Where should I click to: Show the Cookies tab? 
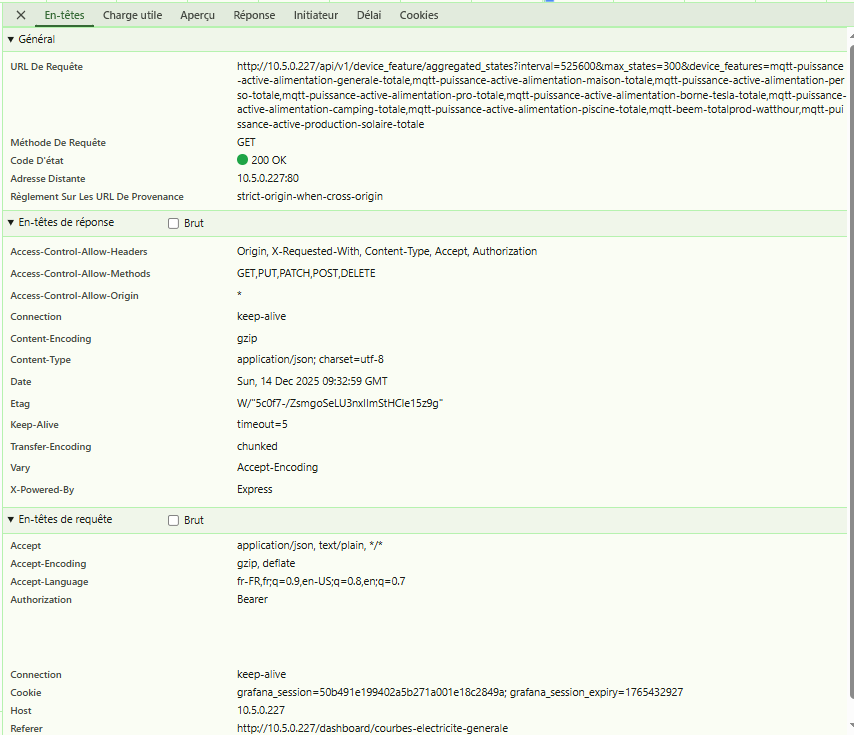[x=418, y=15]
